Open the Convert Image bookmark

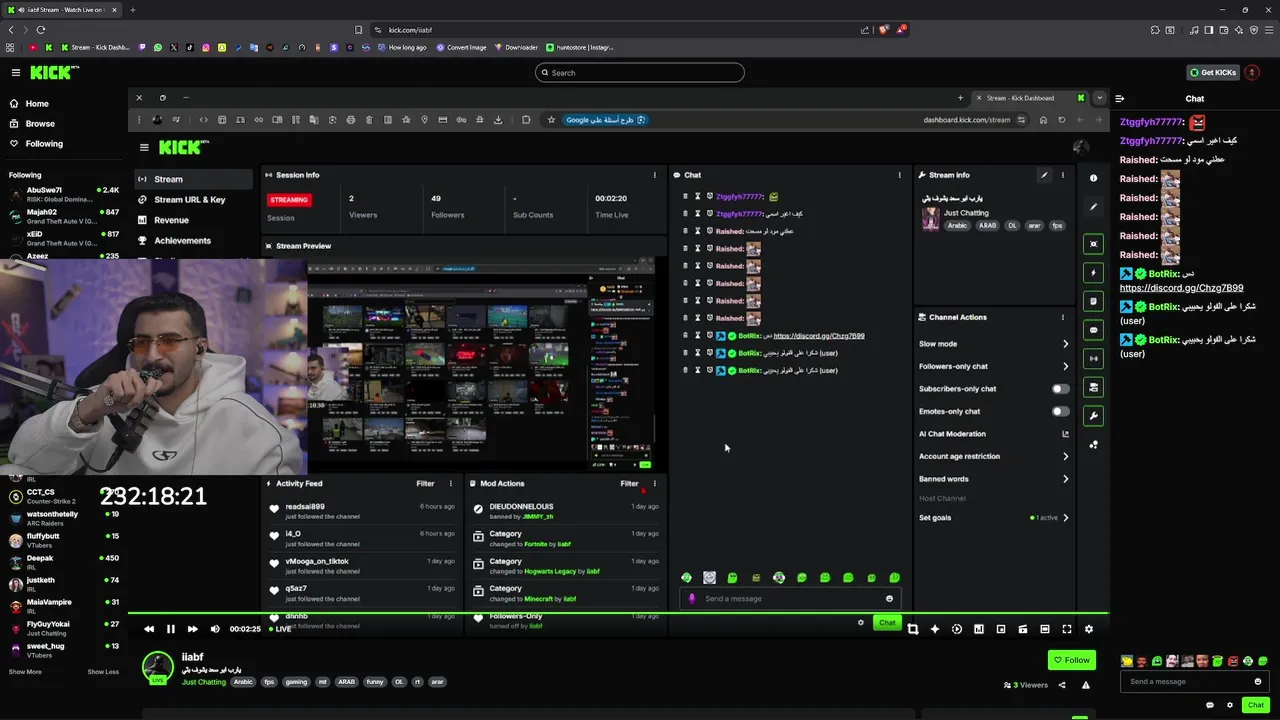pos(461,47)
